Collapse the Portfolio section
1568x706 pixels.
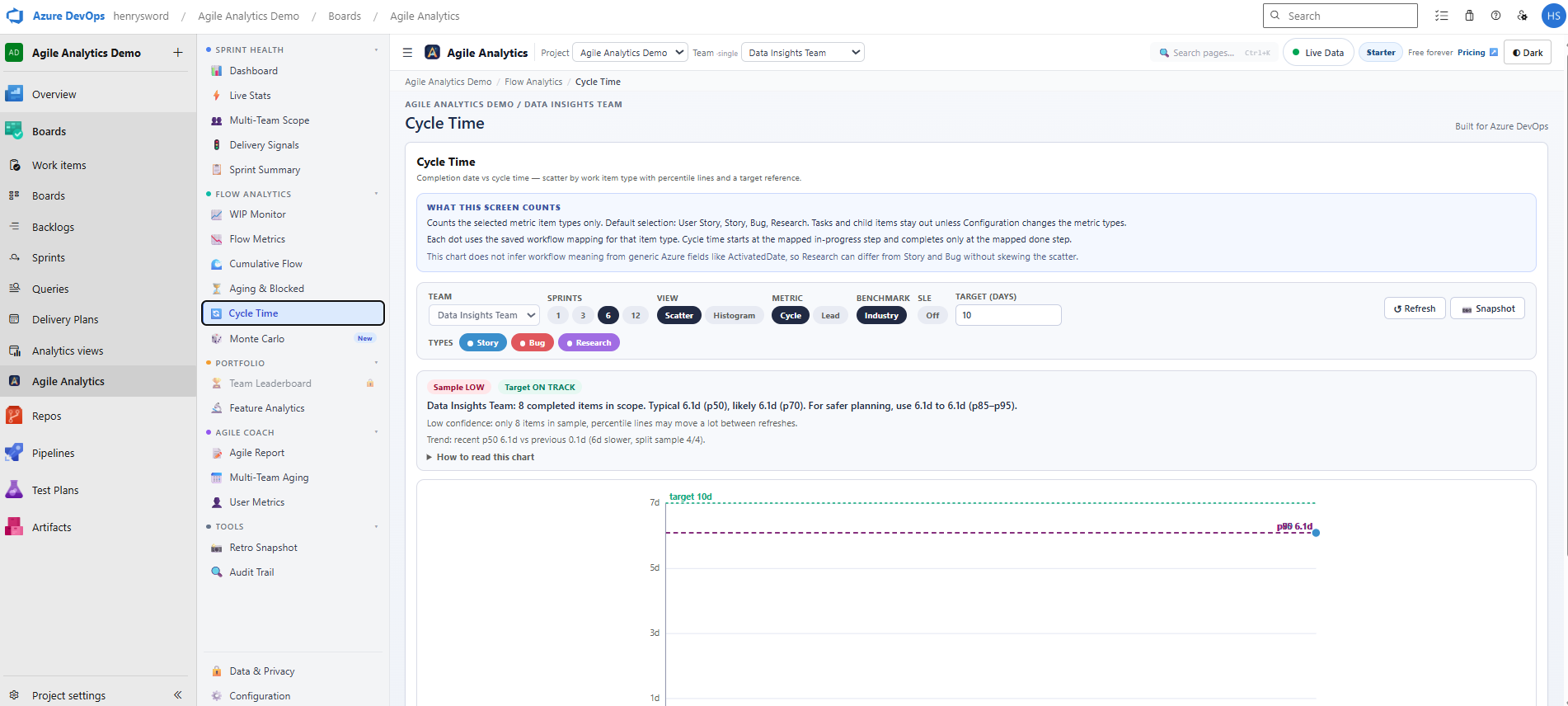[x=377, y=363]
